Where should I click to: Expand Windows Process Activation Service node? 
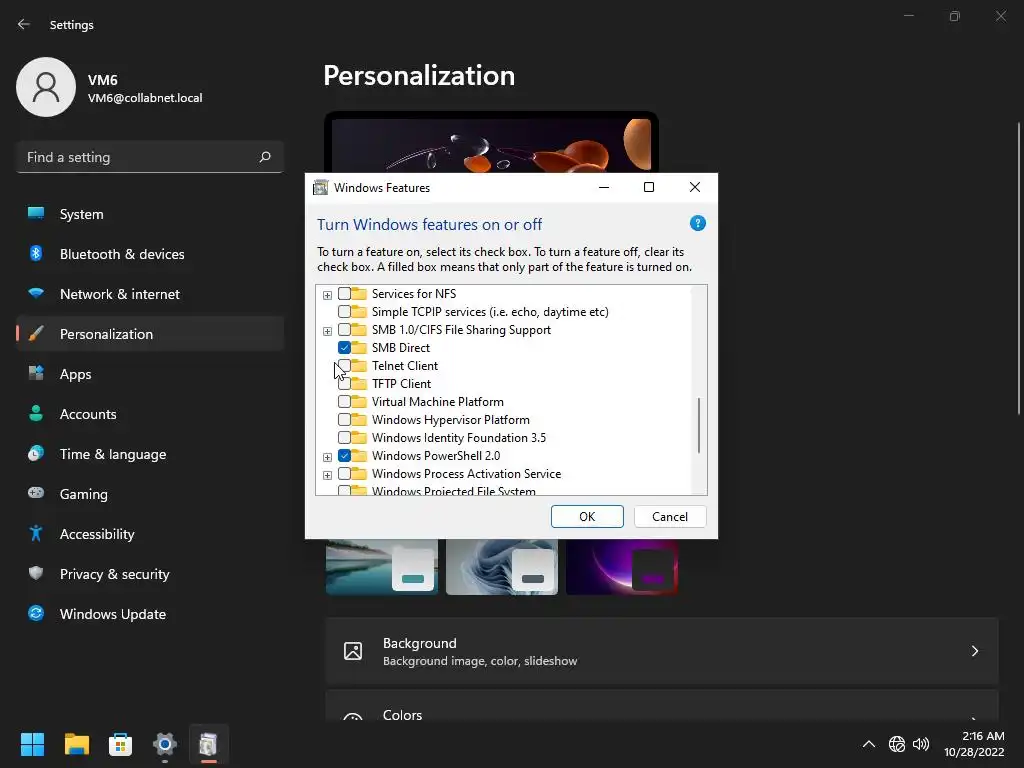tap(327, 475)
